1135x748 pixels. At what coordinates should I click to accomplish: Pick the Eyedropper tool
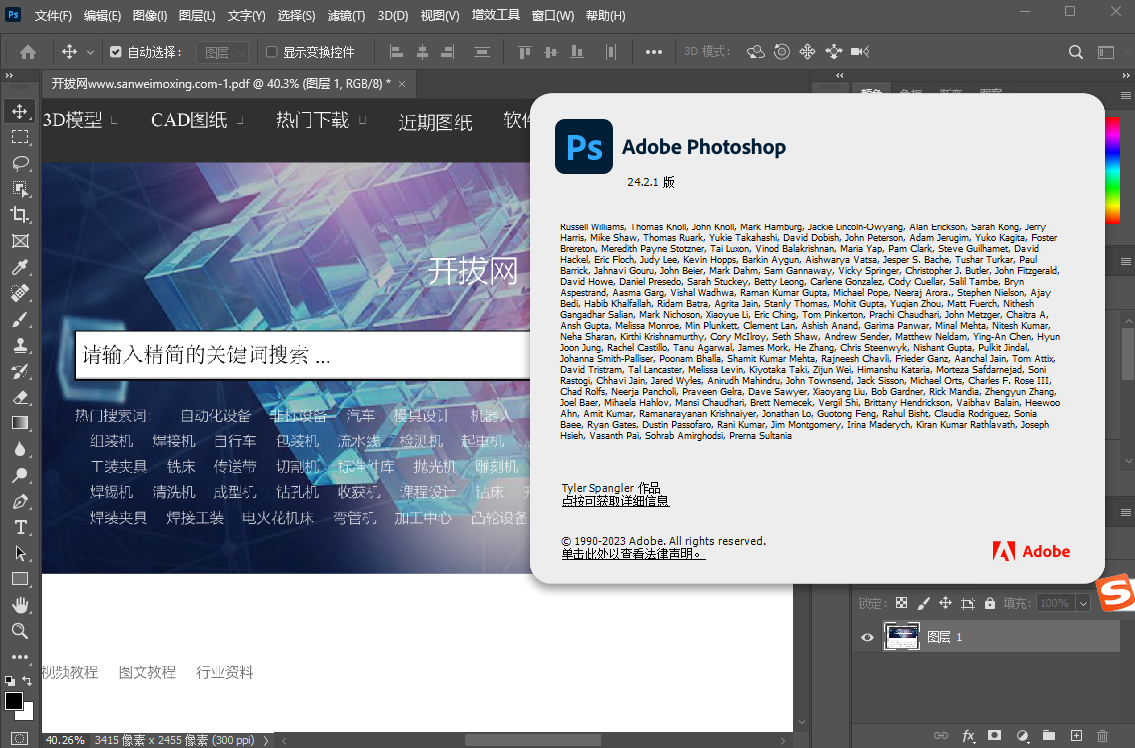coord(20,267)
